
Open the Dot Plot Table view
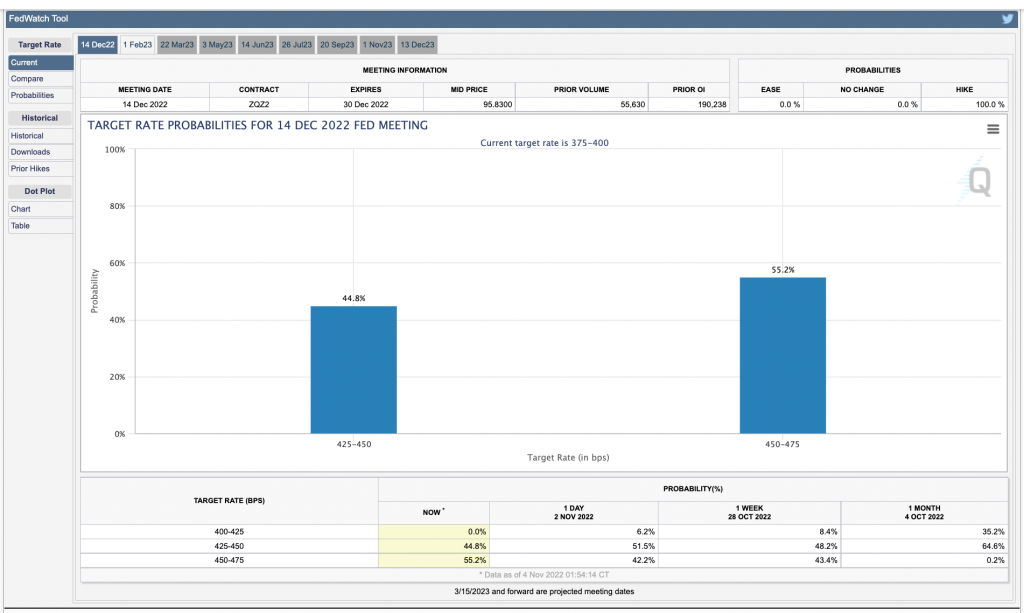pyautogui.click(x=40, y=226)
